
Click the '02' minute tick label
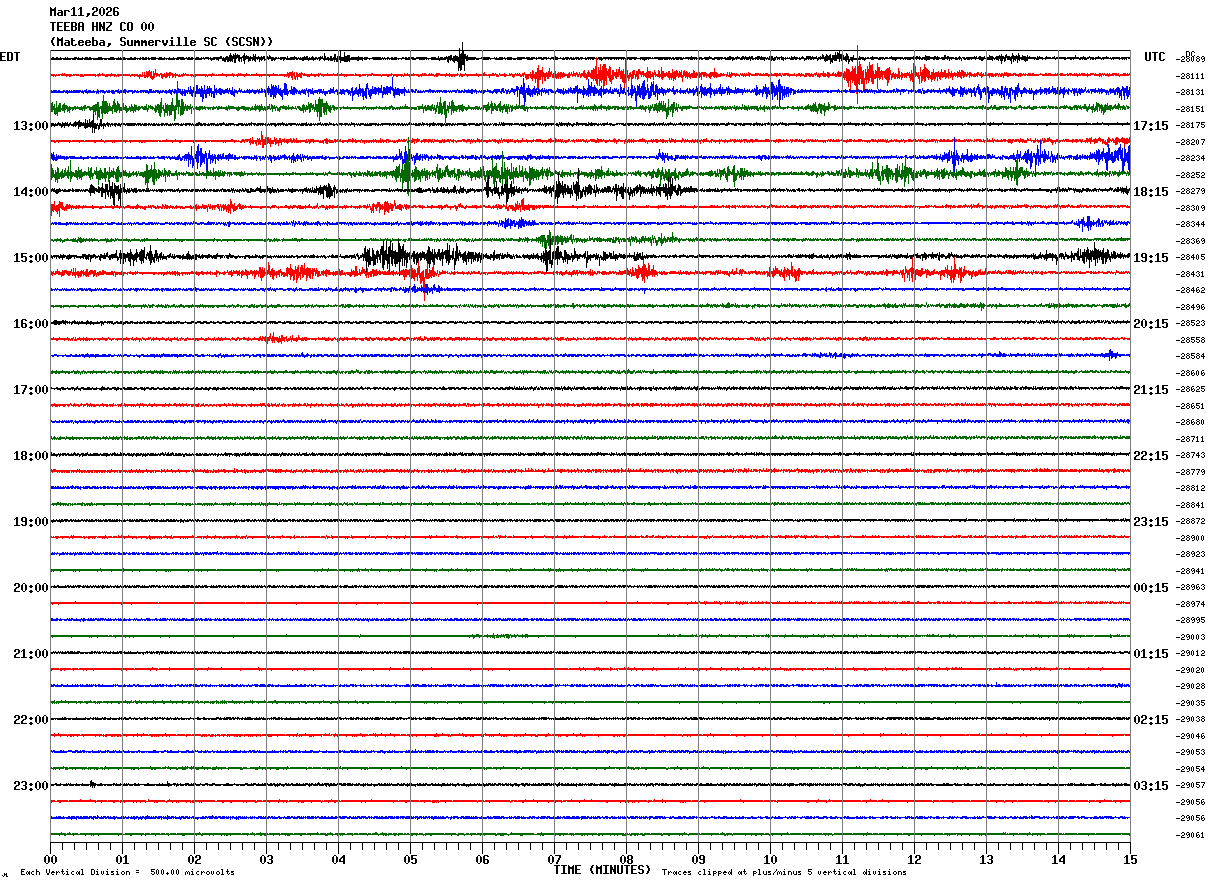pyautogui.click(x=194, y=860)
